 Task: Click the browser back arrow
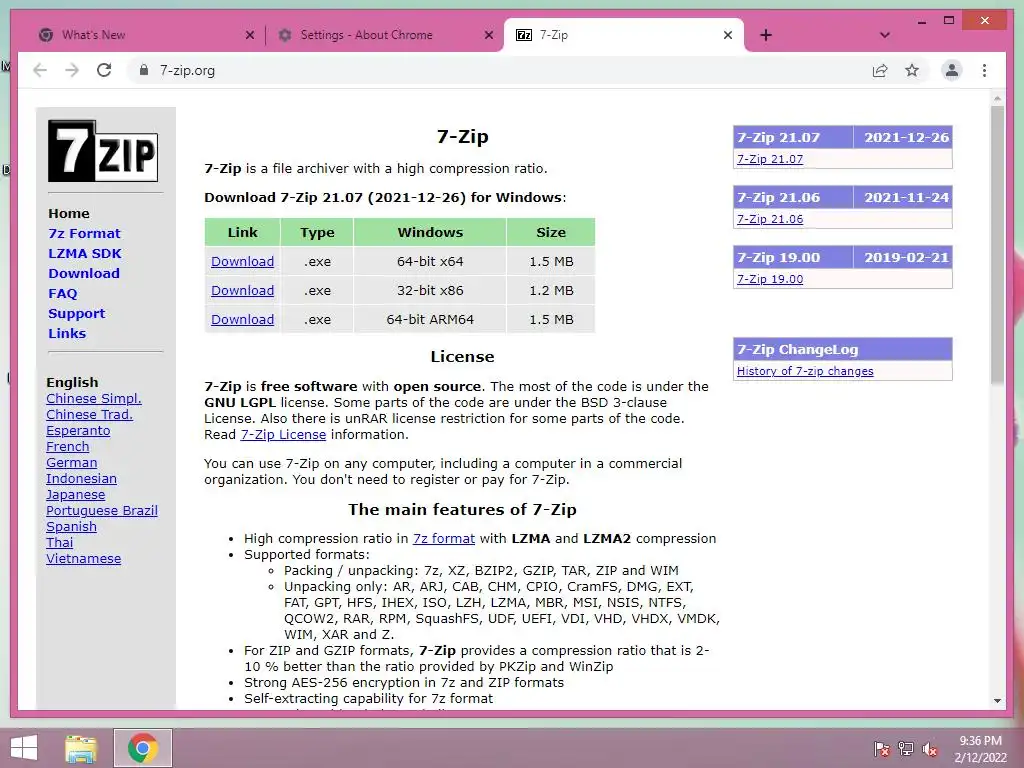pyautogui.click(x=40, y=71)
